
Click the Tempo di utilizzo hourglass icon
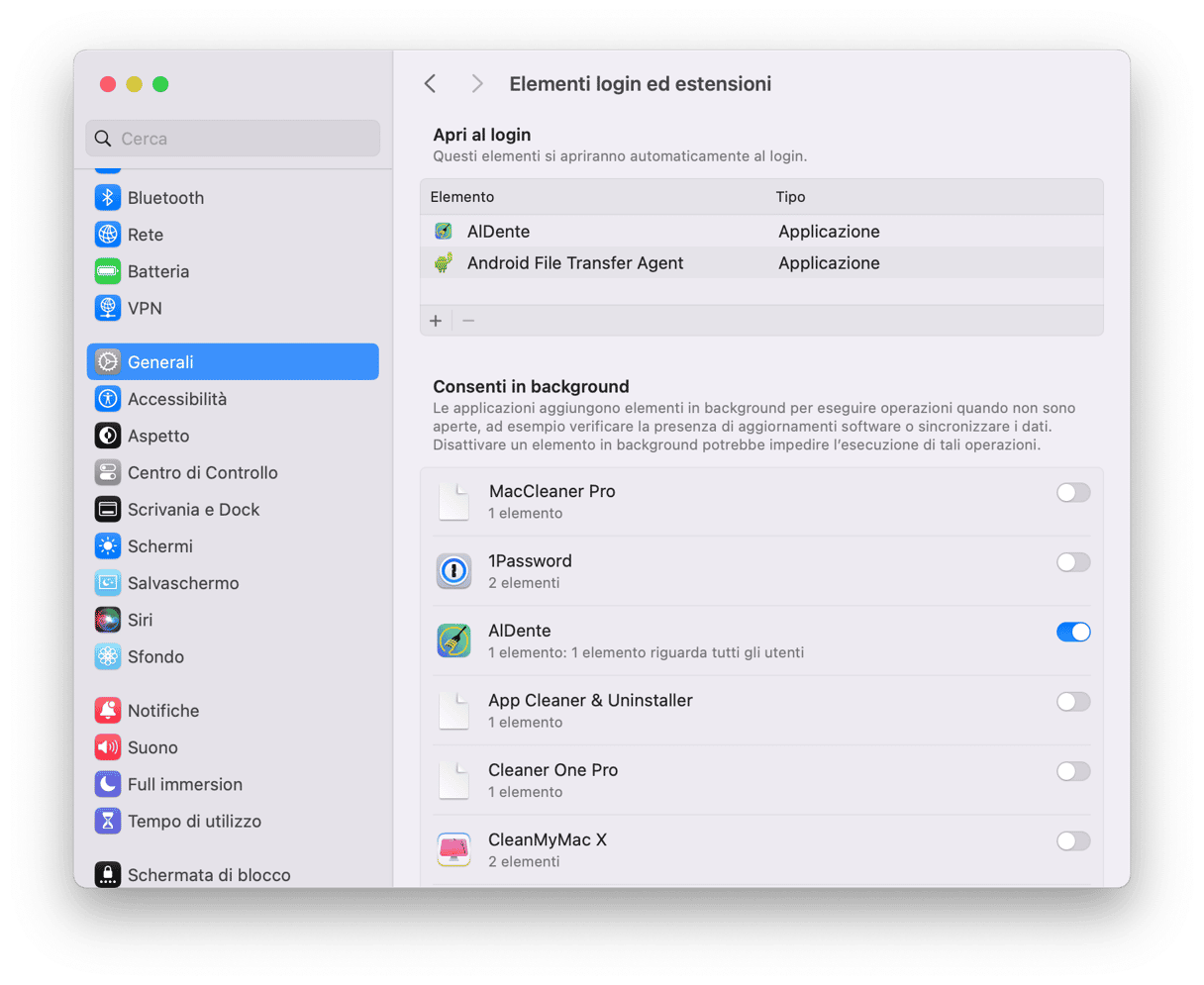(x=107, y=821)
